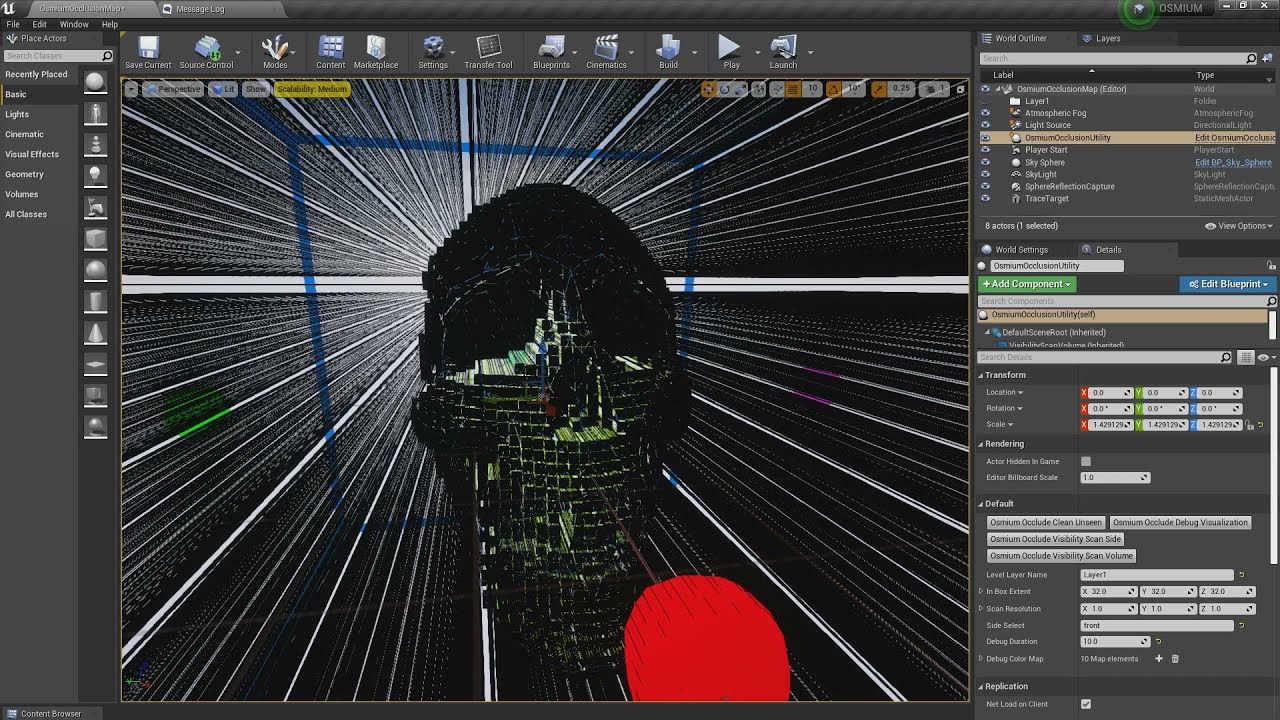Open the editor Settings icon
The image size is (1280, 720).
click(433, 48)
